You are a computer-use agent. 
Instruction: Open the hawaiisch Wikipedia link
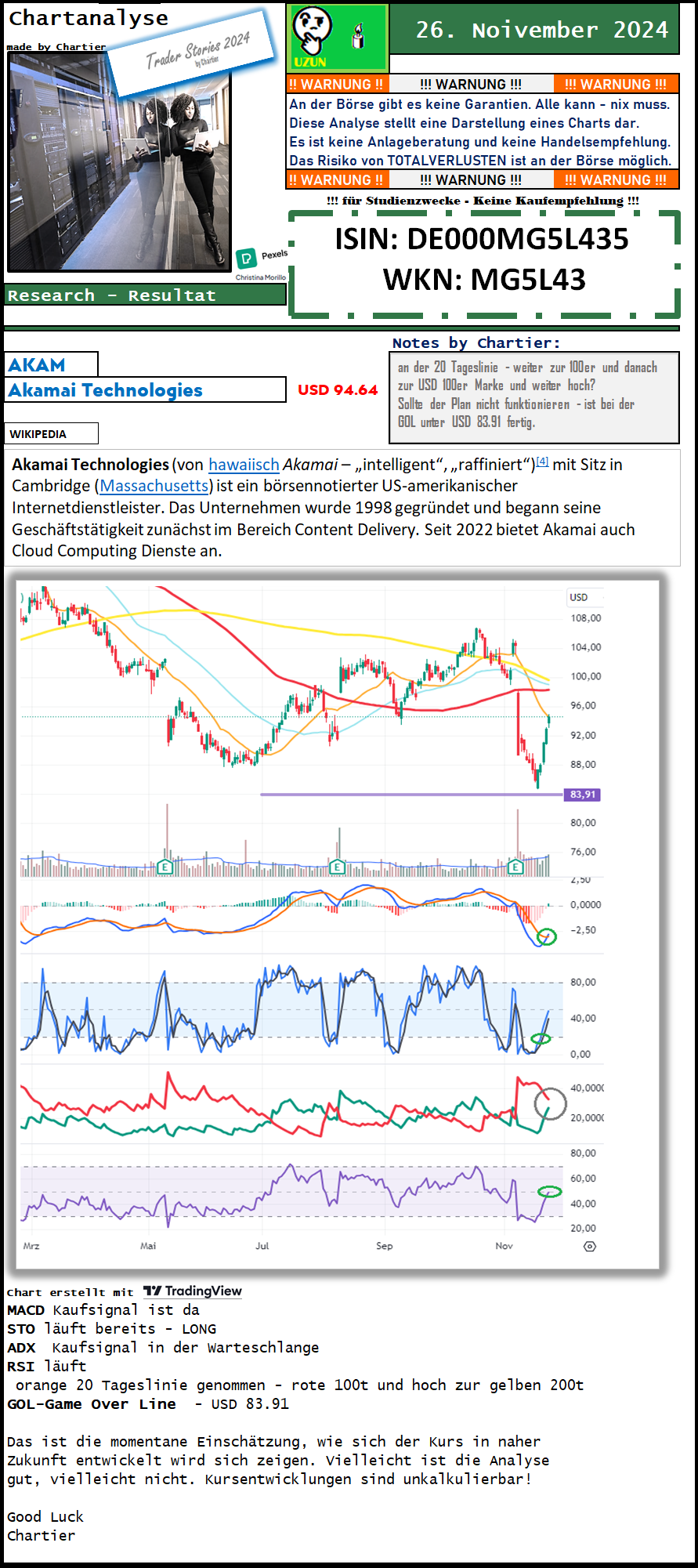click(x=244, y=465)
